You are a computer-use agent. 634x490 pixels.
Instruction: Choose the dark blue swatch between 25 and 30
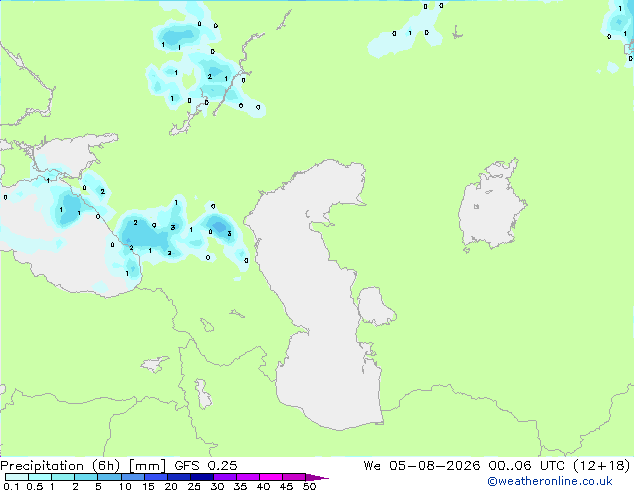(x=202, y=477)
